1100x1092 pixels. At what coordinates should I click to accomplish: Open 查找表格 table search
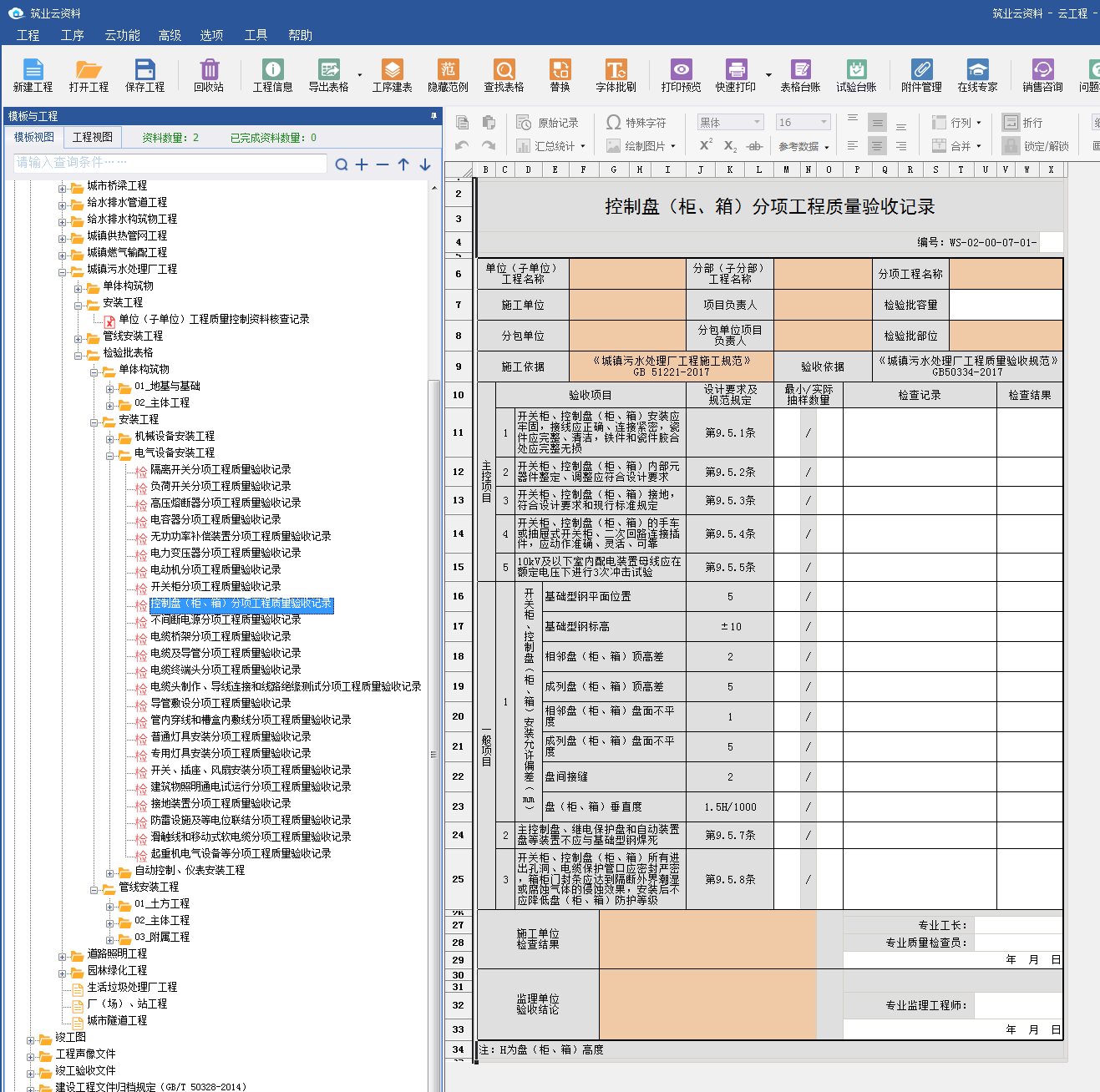pos(504,75)
